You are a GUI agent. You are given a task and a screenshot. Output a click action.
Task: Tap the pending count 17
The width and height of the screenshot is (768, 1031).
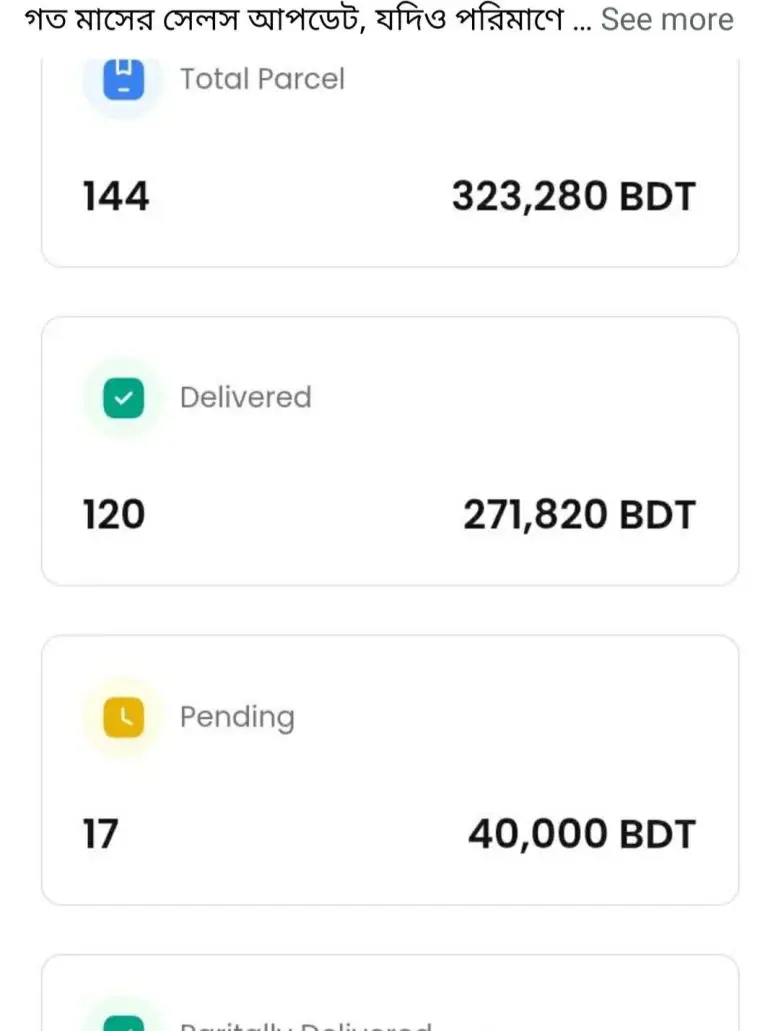101,834
